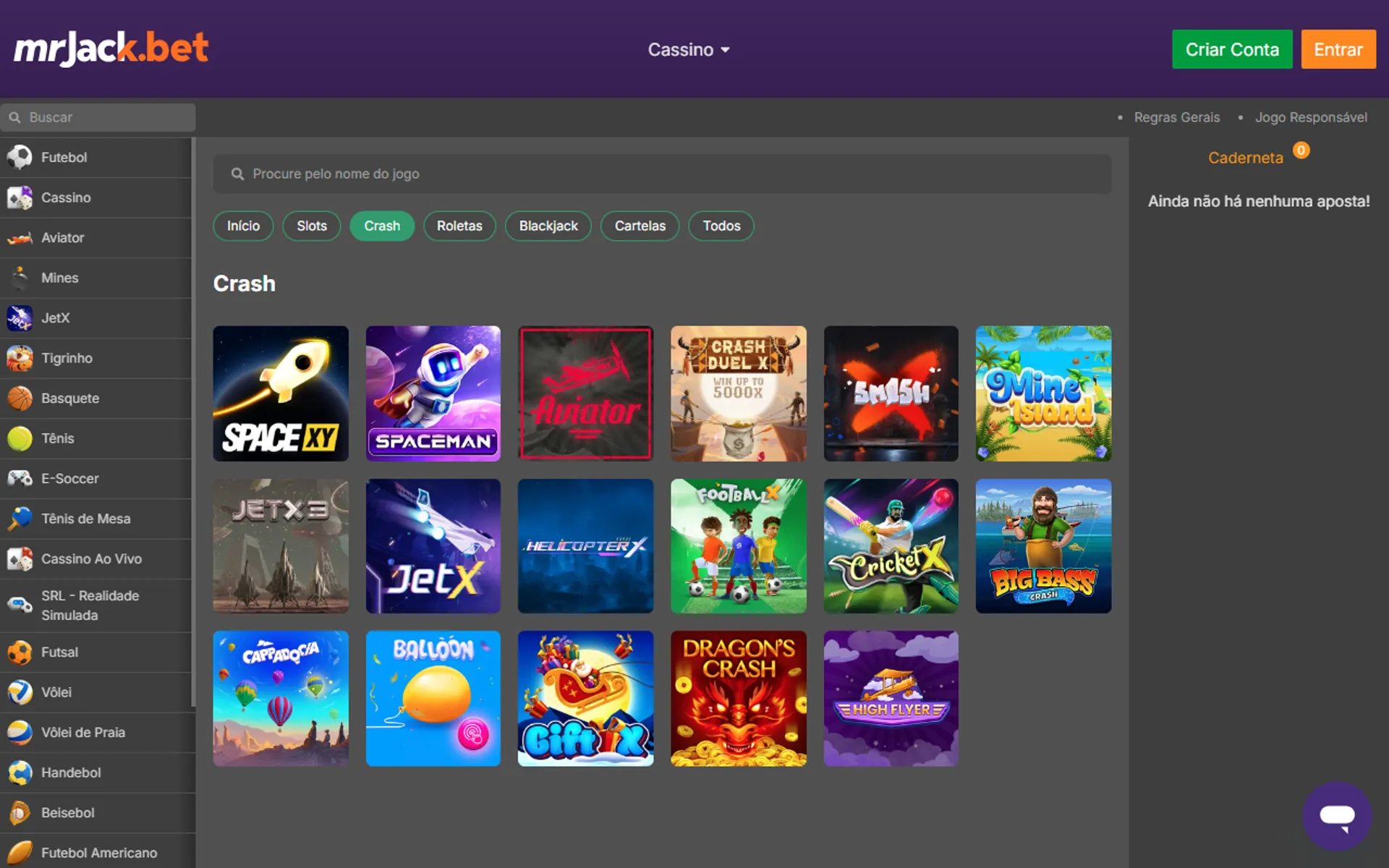Open the chat support bubble
Viewport: 1389px width, 868px height.
pyautogui.click(x=1337, y=816)
